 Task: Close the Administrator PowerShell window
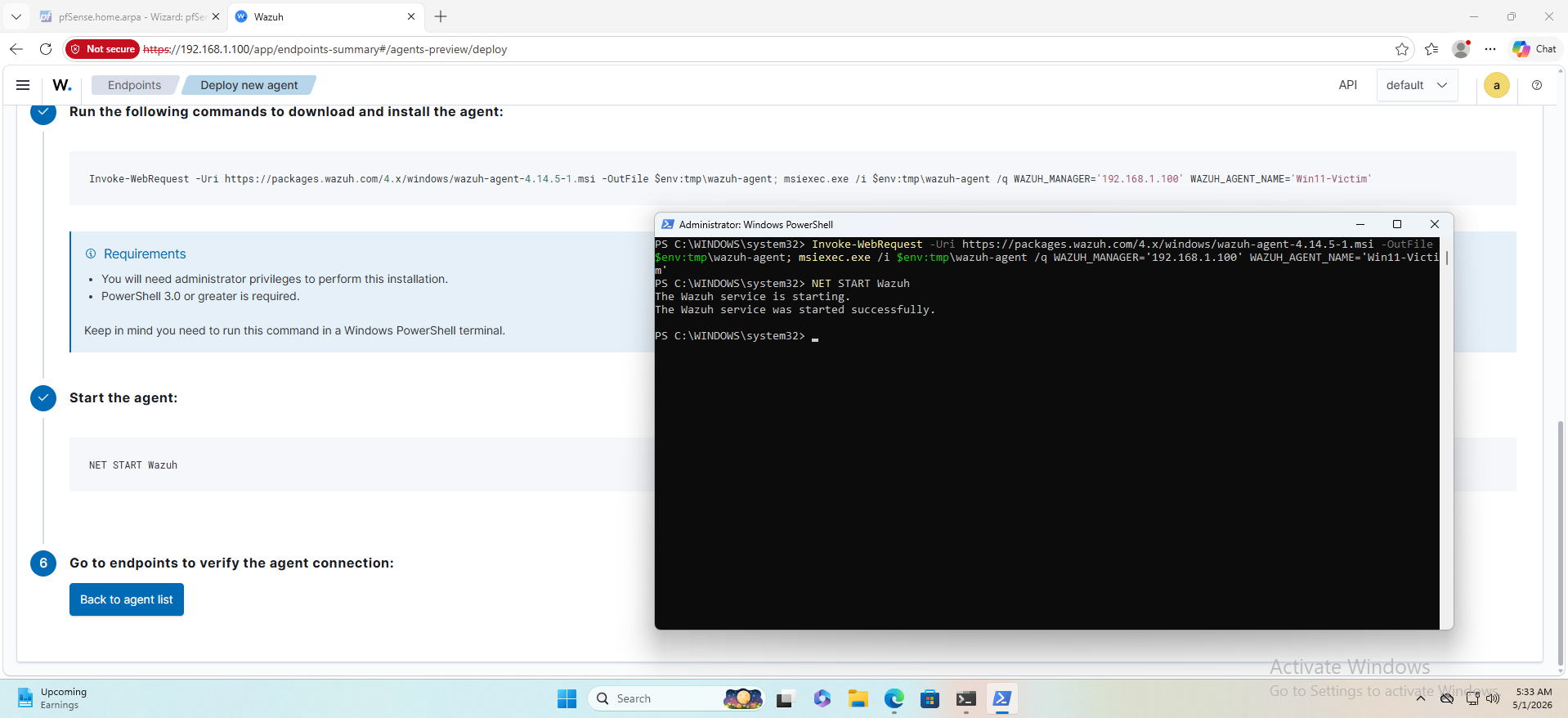click(1435, 224)
